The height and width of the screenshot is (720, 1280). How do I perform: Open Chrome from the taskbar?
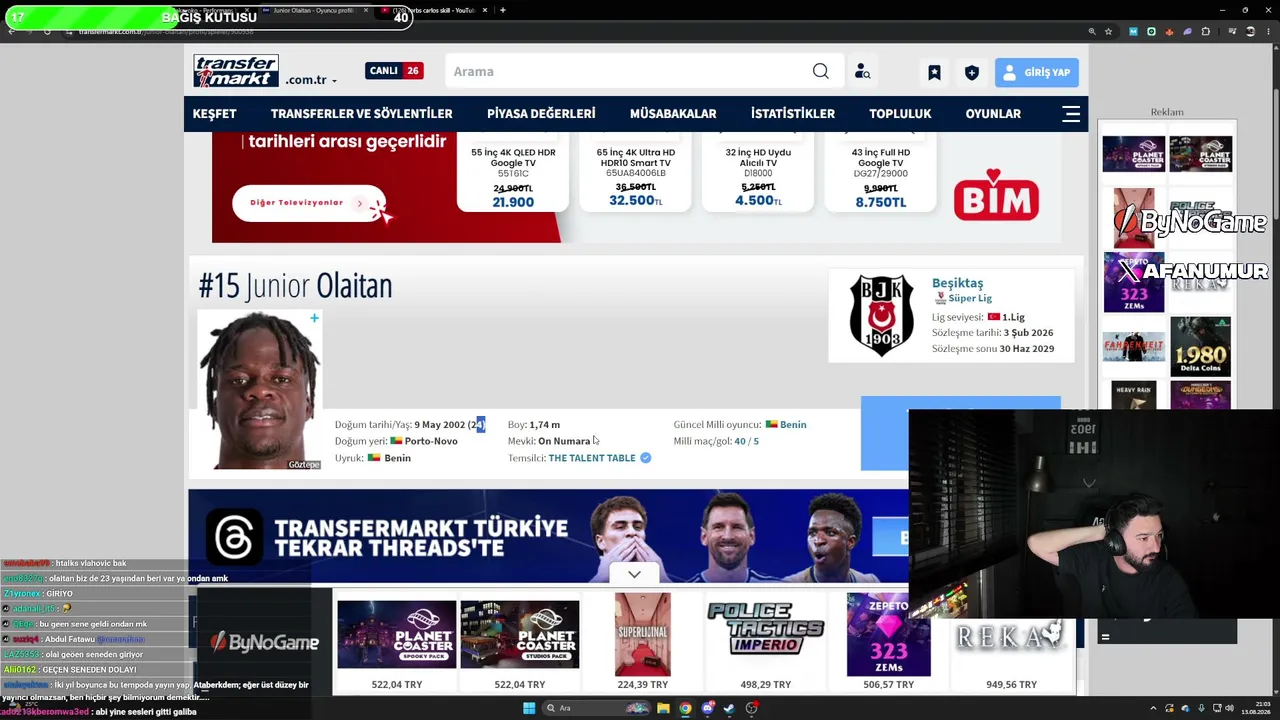[685, 708]
